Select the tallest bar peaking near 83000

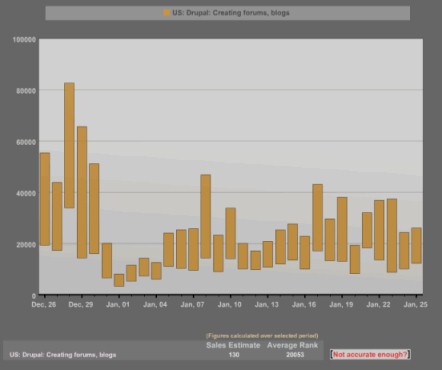[69, 145]
